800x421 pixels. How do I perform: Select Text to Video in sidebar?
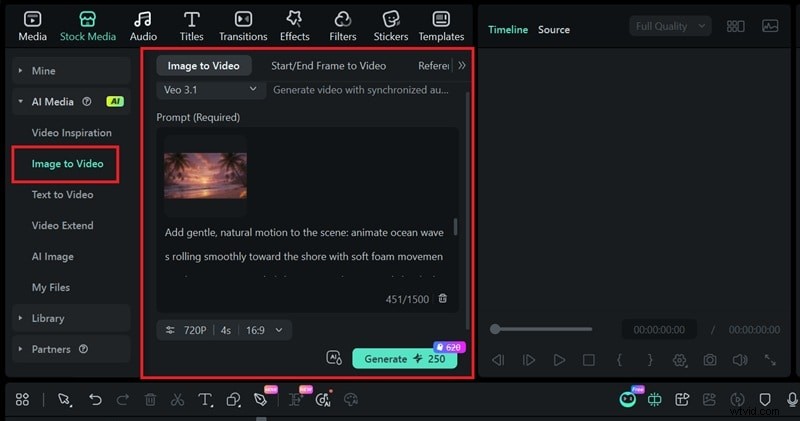point(62,195)
